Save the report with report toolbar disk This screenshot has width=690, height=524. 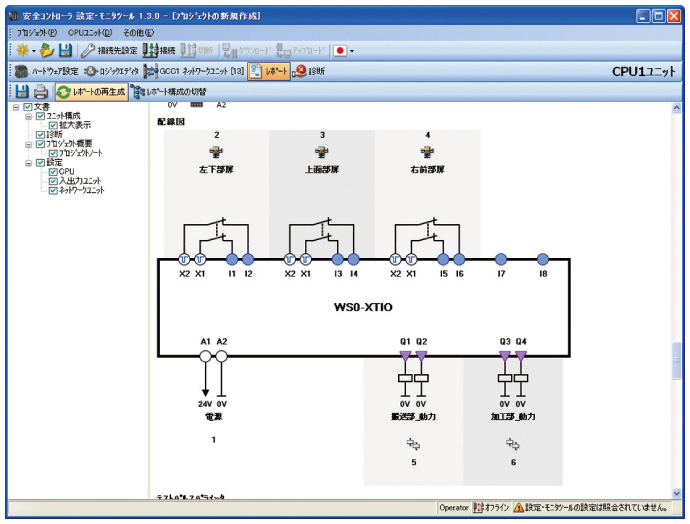(20, 92)
